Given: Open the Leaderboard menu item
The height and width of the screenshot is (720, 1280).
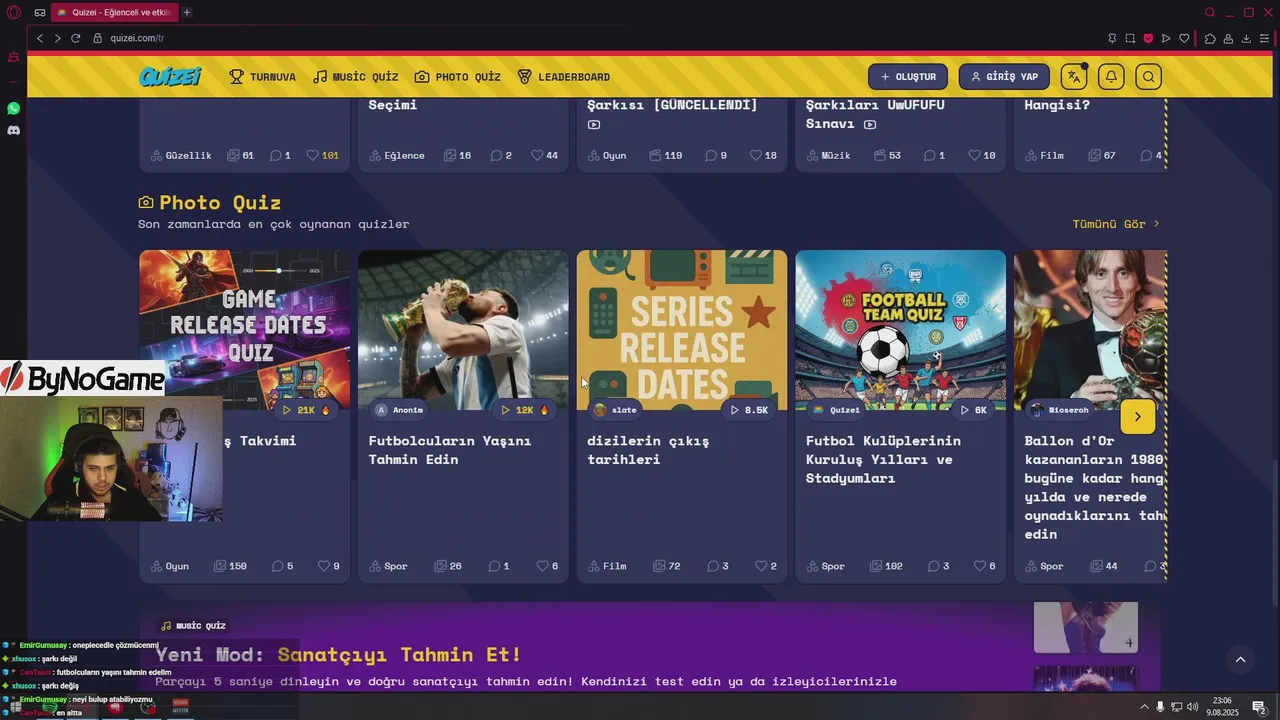Looking at the screenshot, I should (563, 77).
